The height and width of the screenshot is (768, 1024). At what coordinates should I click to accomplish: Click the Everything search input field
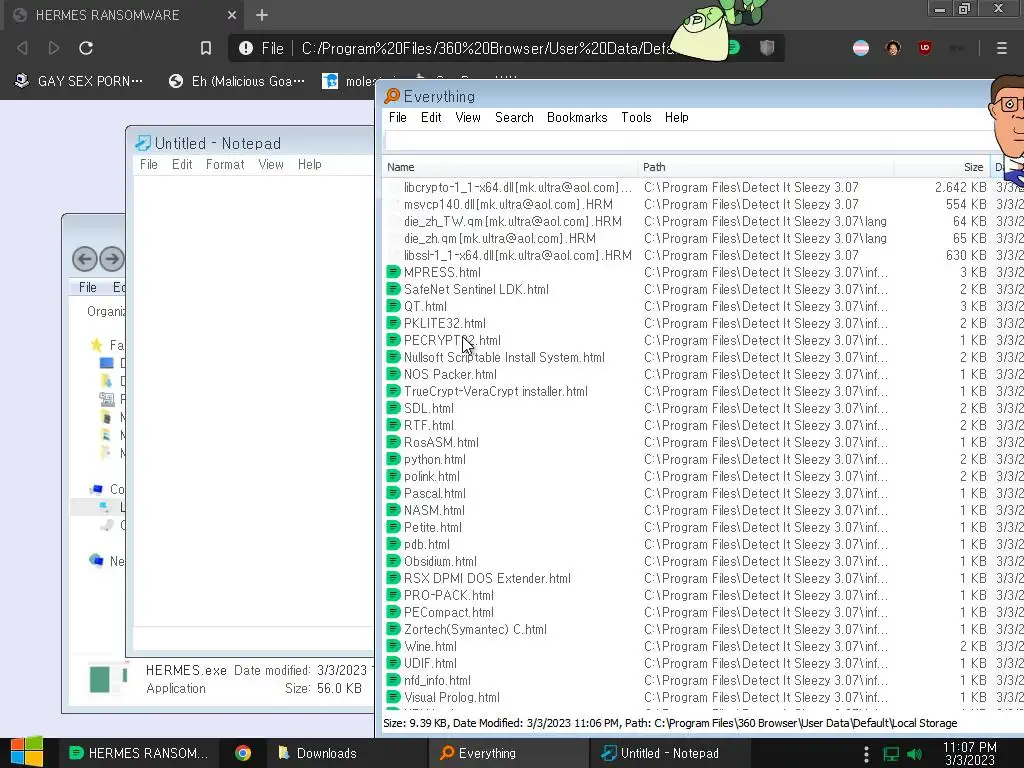point(689,140)
